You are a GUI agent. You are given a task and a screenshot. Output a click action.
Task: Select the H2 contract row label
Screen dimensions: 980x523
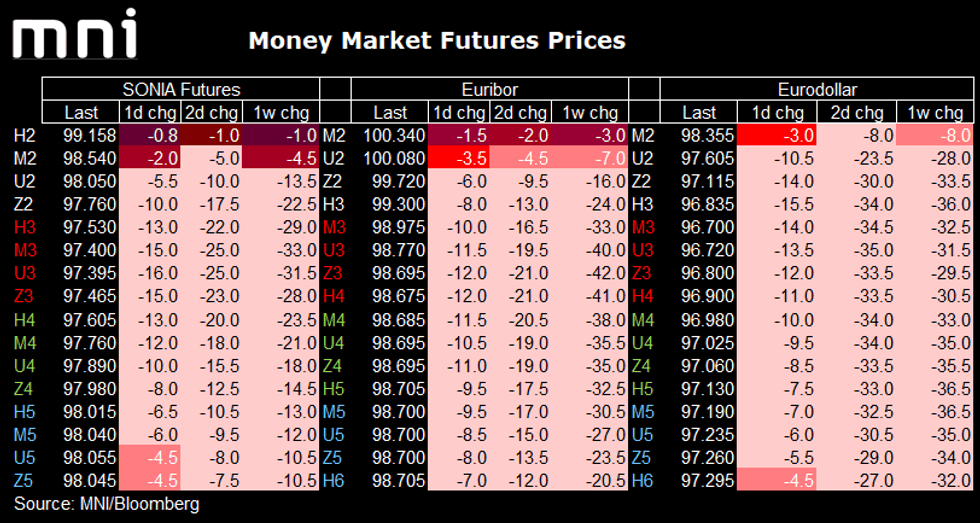(x=24, y=135)
